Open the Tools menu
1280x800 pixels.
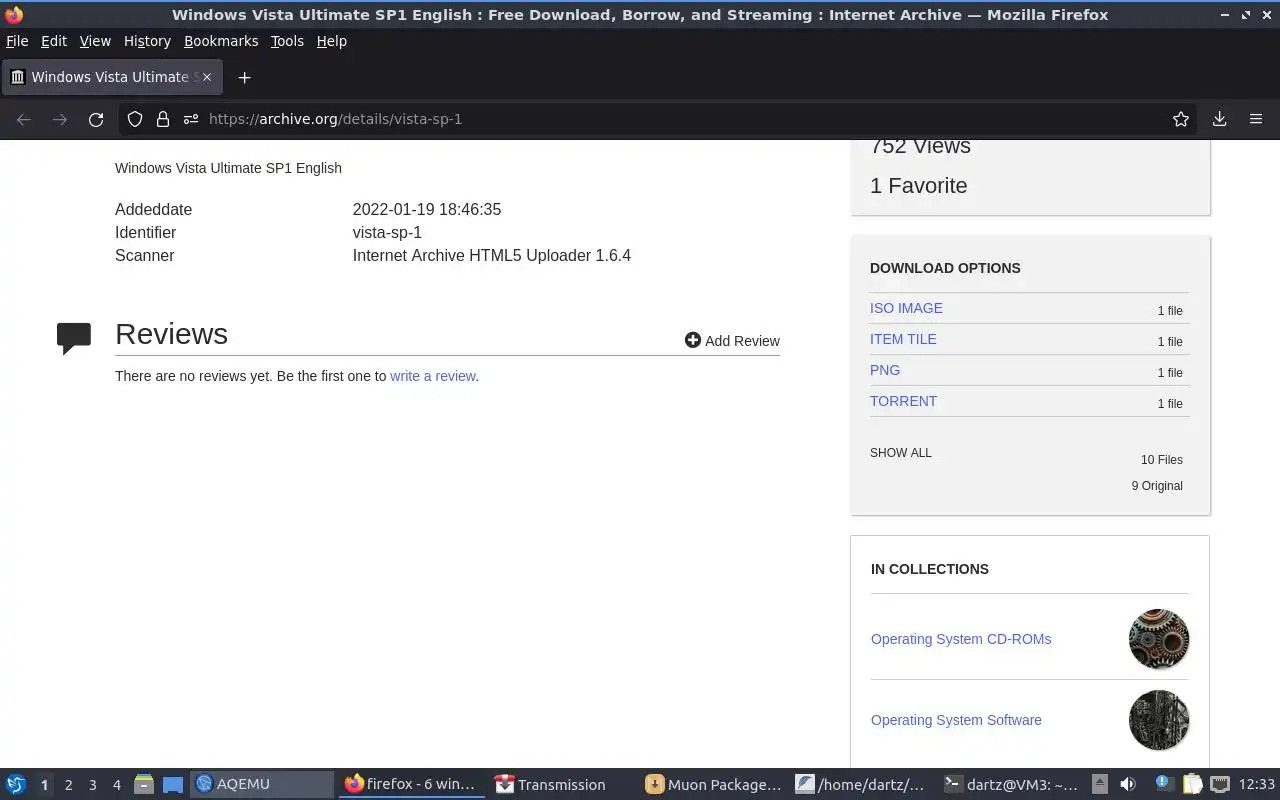(287, 41)
